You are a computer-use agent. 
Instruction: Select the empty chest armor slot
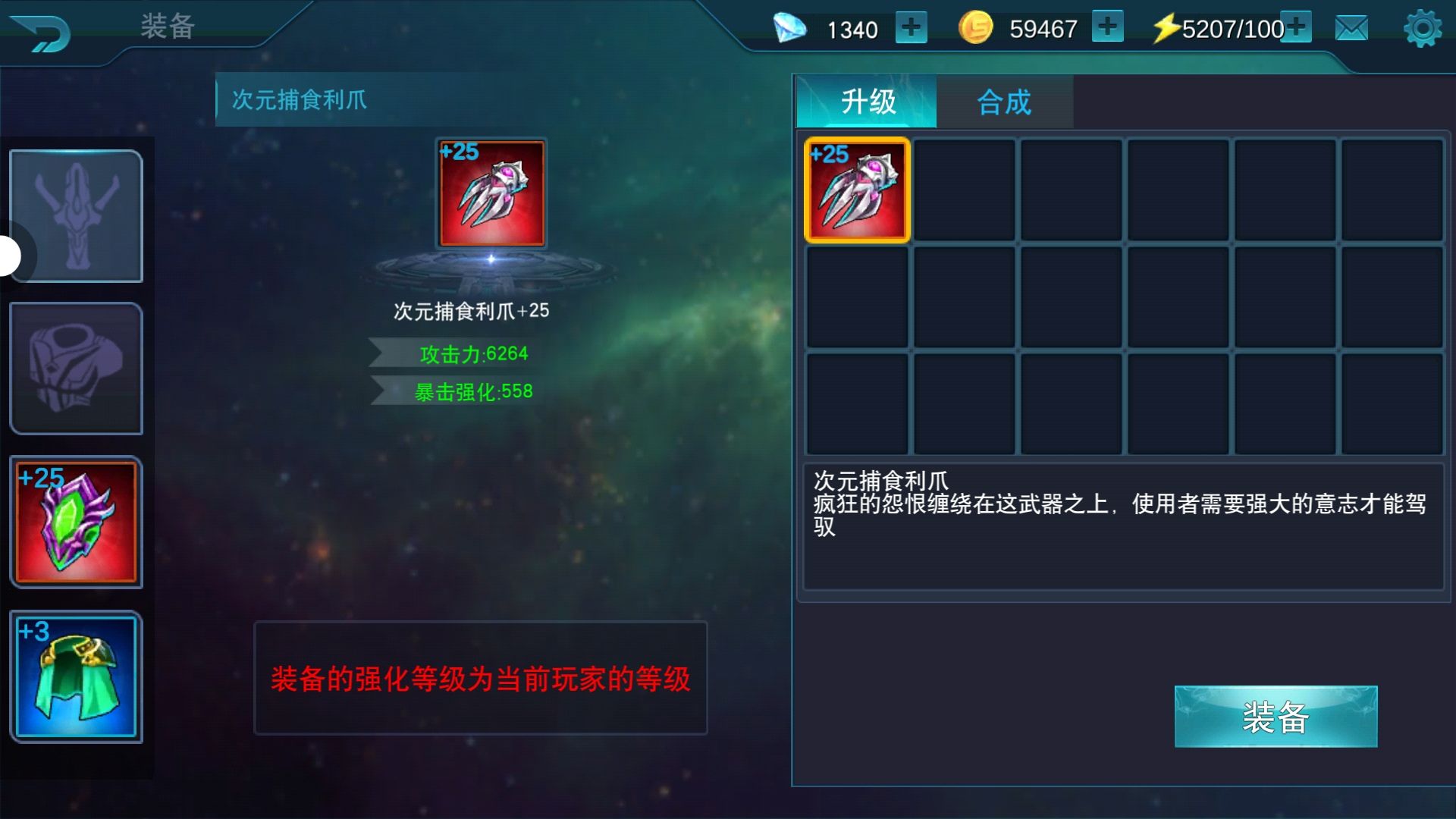coord(76,369)
